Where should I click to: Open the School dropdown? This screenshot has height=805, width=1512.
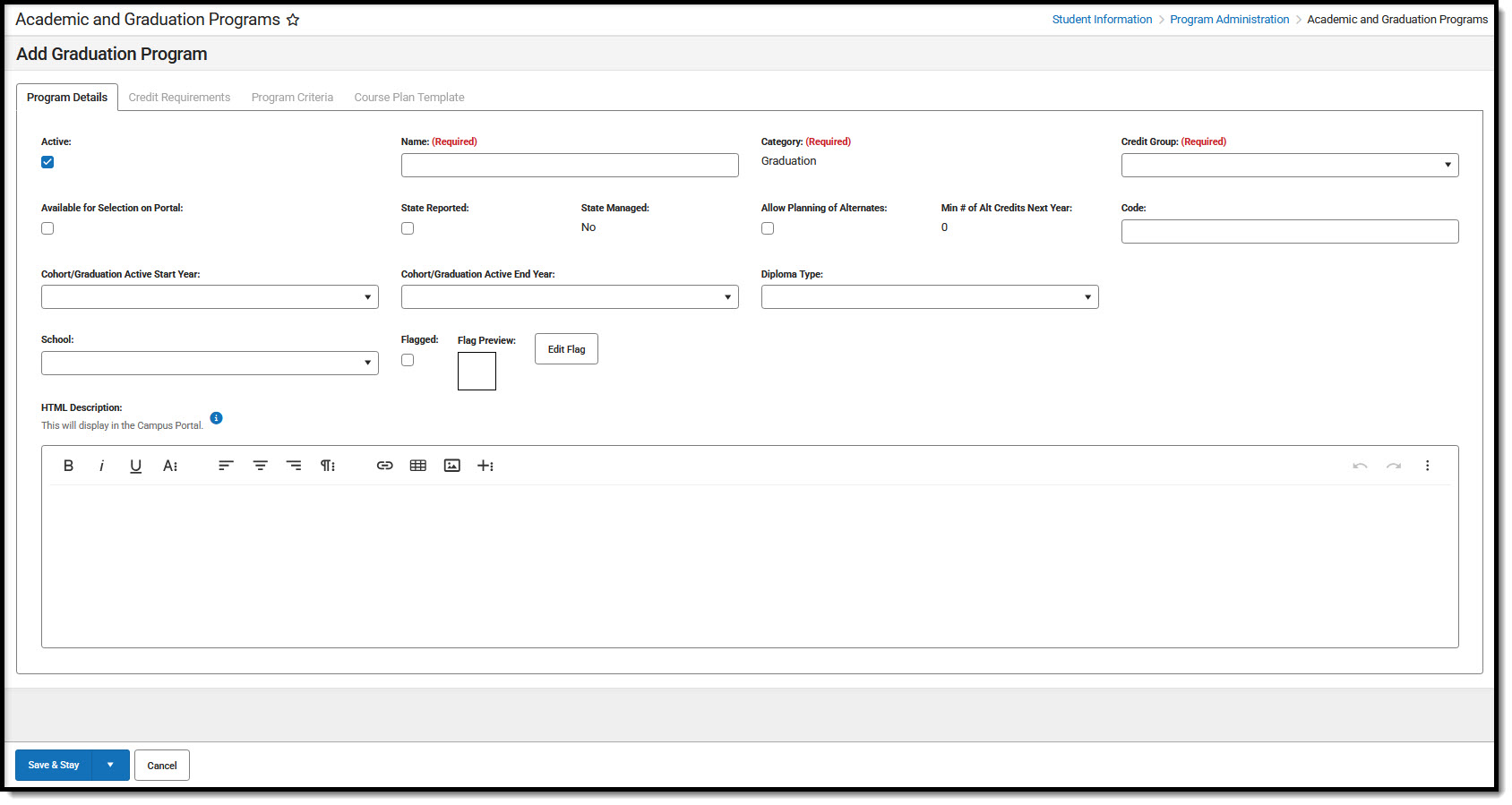[x=210, y=363]
